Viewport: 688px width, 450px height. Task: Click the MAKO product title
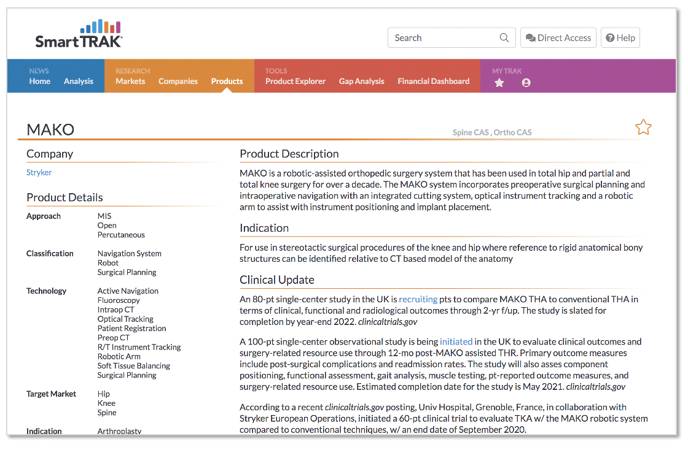click(50, 129)
